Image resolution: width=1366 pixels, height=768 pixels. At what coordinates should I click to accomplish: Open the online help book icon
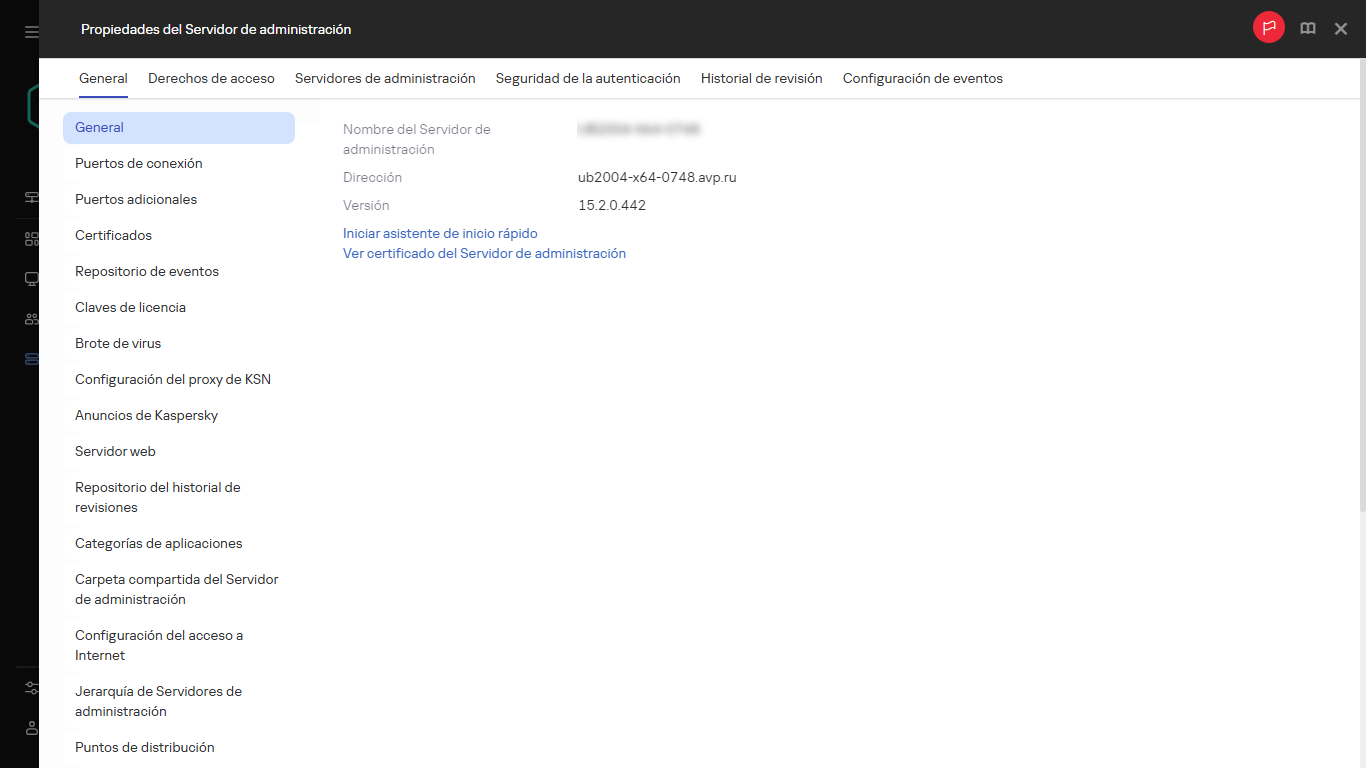click(x=1307, y=28)
